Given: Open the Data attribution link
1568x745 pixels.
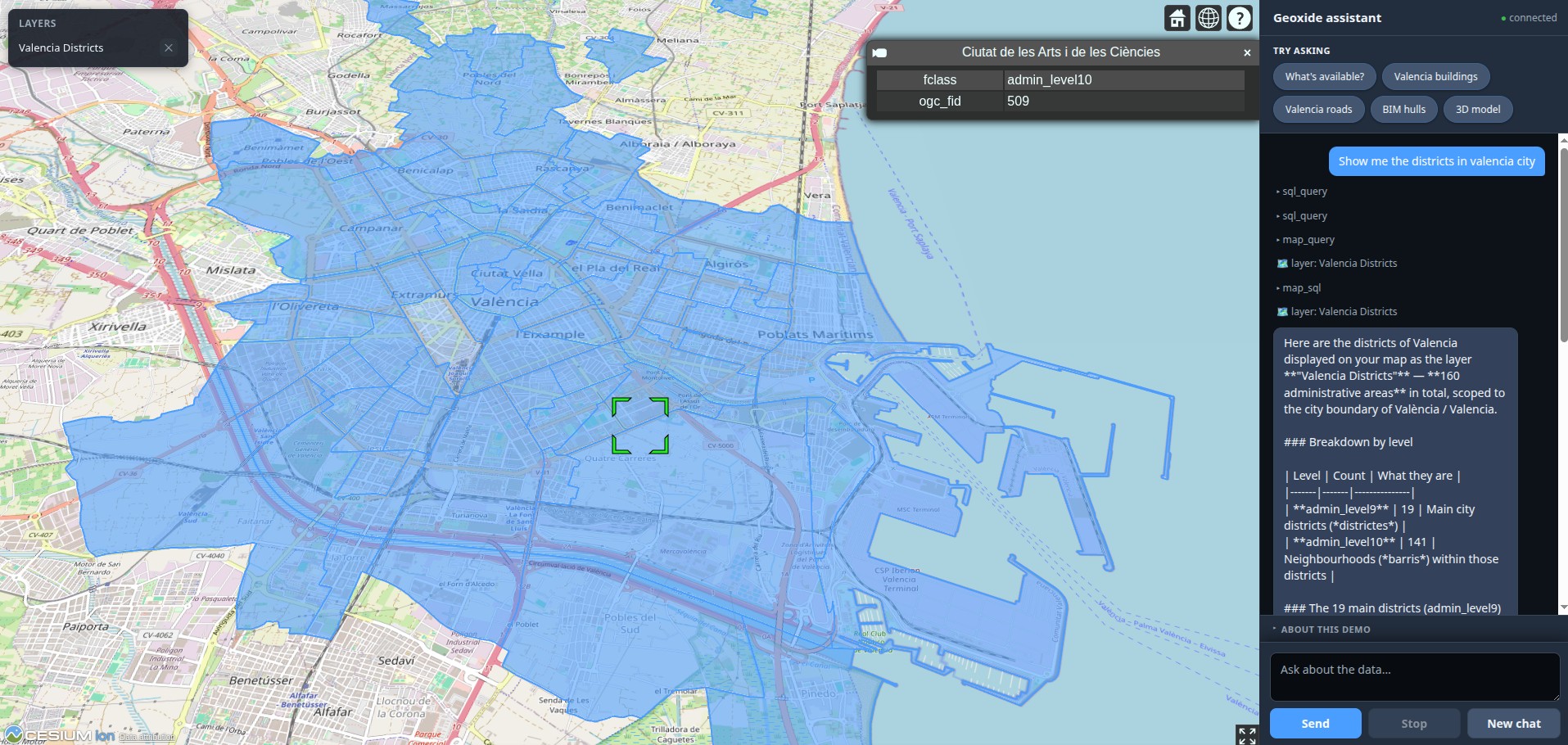Looking at the screenshot, I should coord(147,737).
